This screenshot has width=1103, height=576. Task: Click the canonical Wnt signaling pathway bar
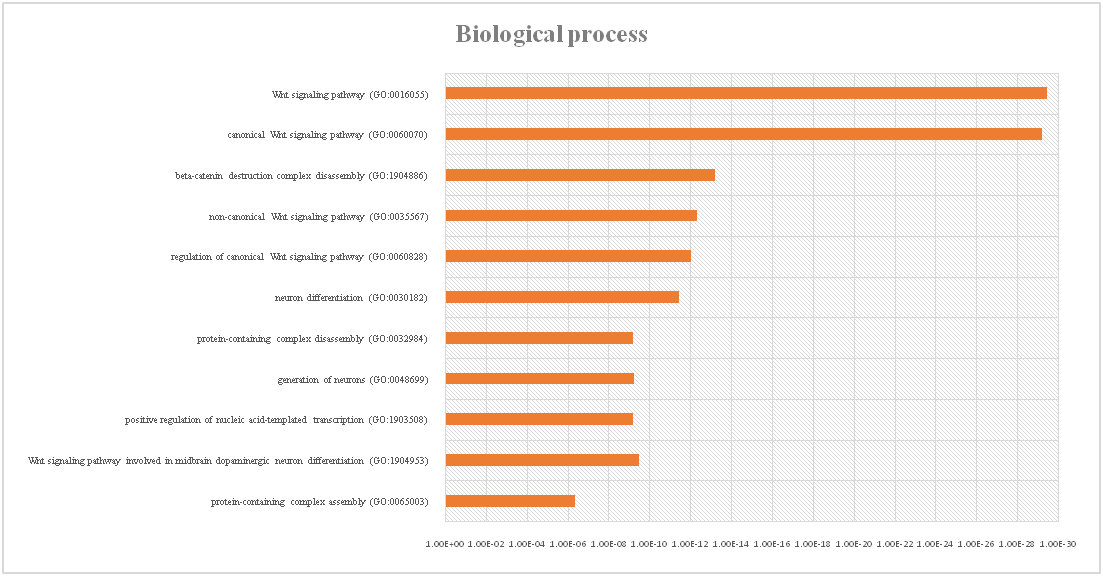click(x=743, y=134)
